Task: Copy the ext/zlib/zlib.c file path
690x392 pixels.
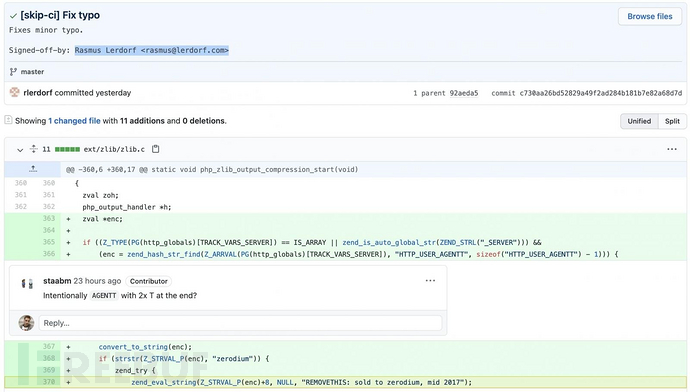Action: [155, 149]
